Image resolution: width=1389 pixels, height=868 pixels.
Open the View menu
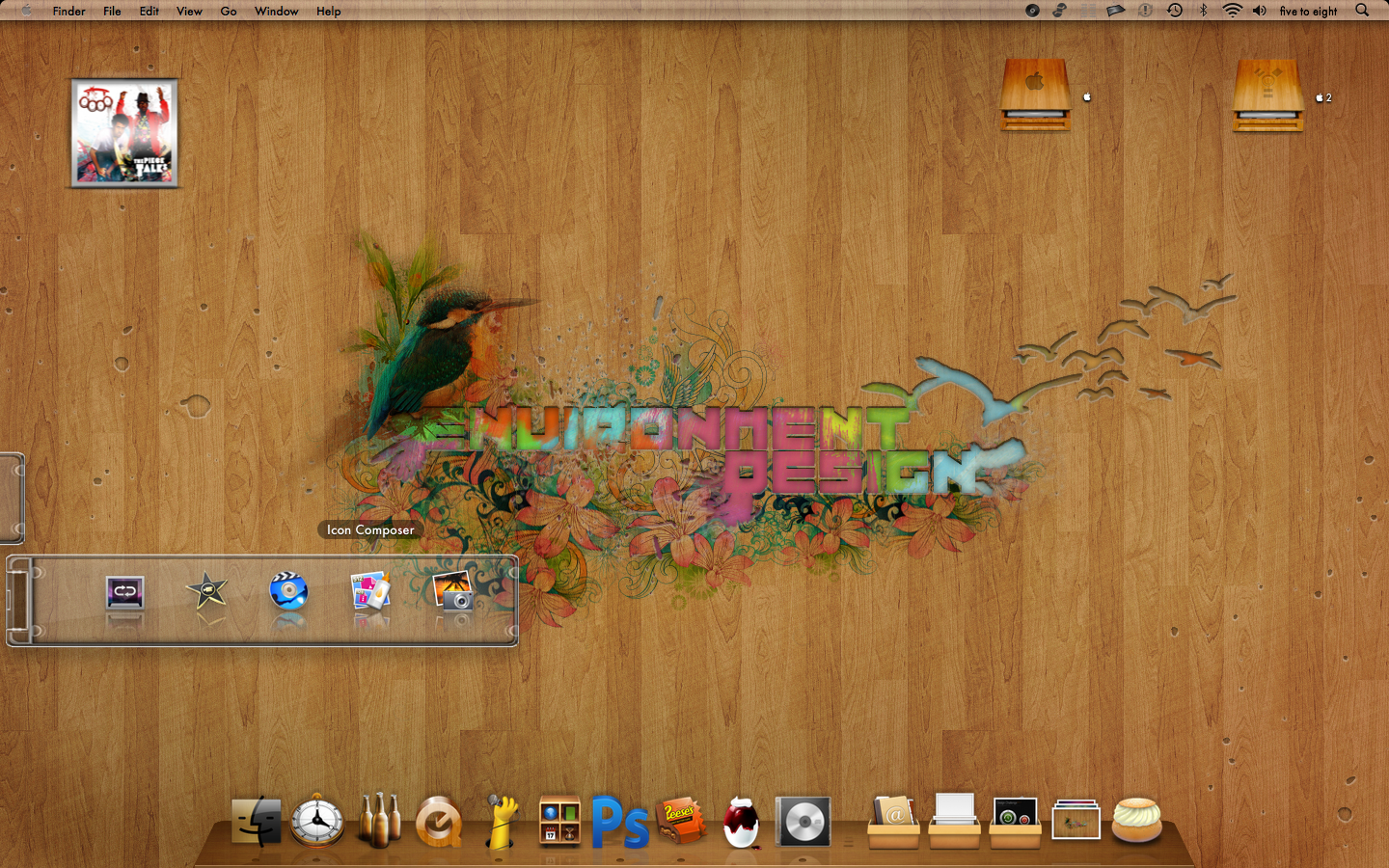pyautogui.click(x=189, y=12)
